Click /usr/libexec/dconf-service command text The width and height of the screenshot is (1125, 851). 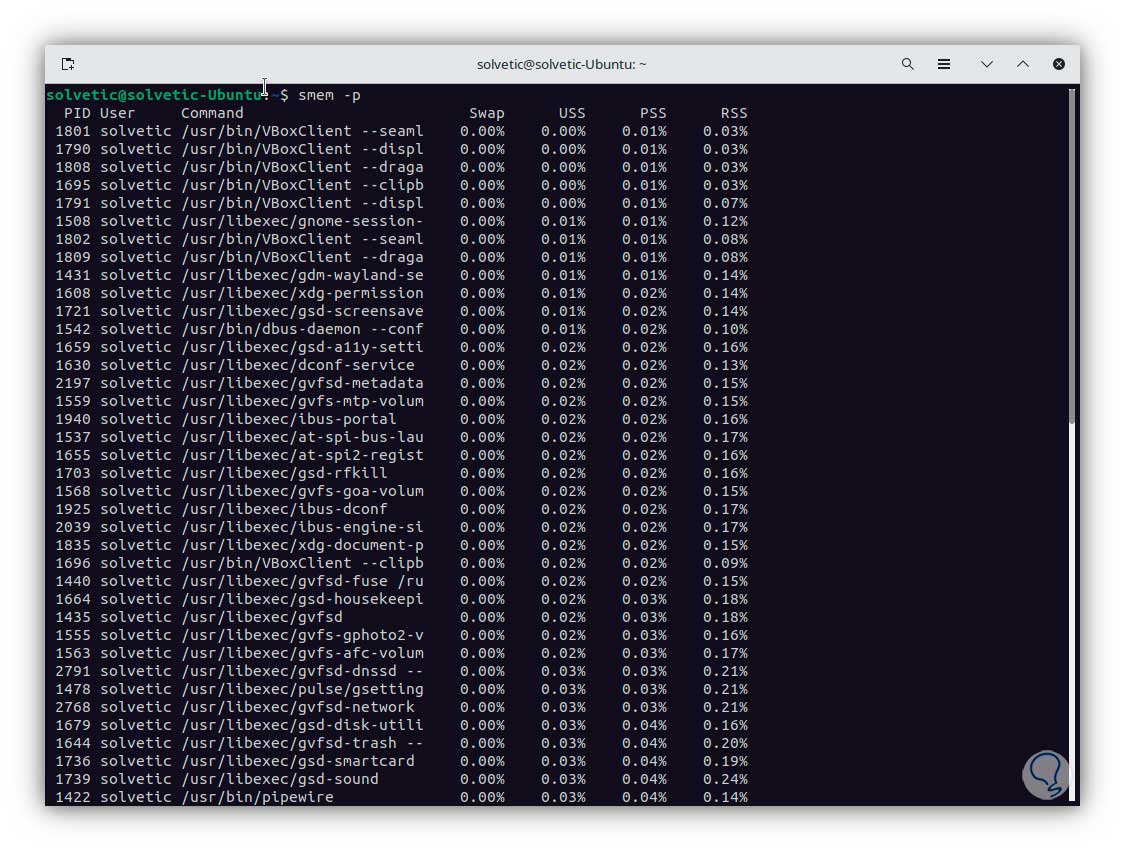tap(298, 365)
